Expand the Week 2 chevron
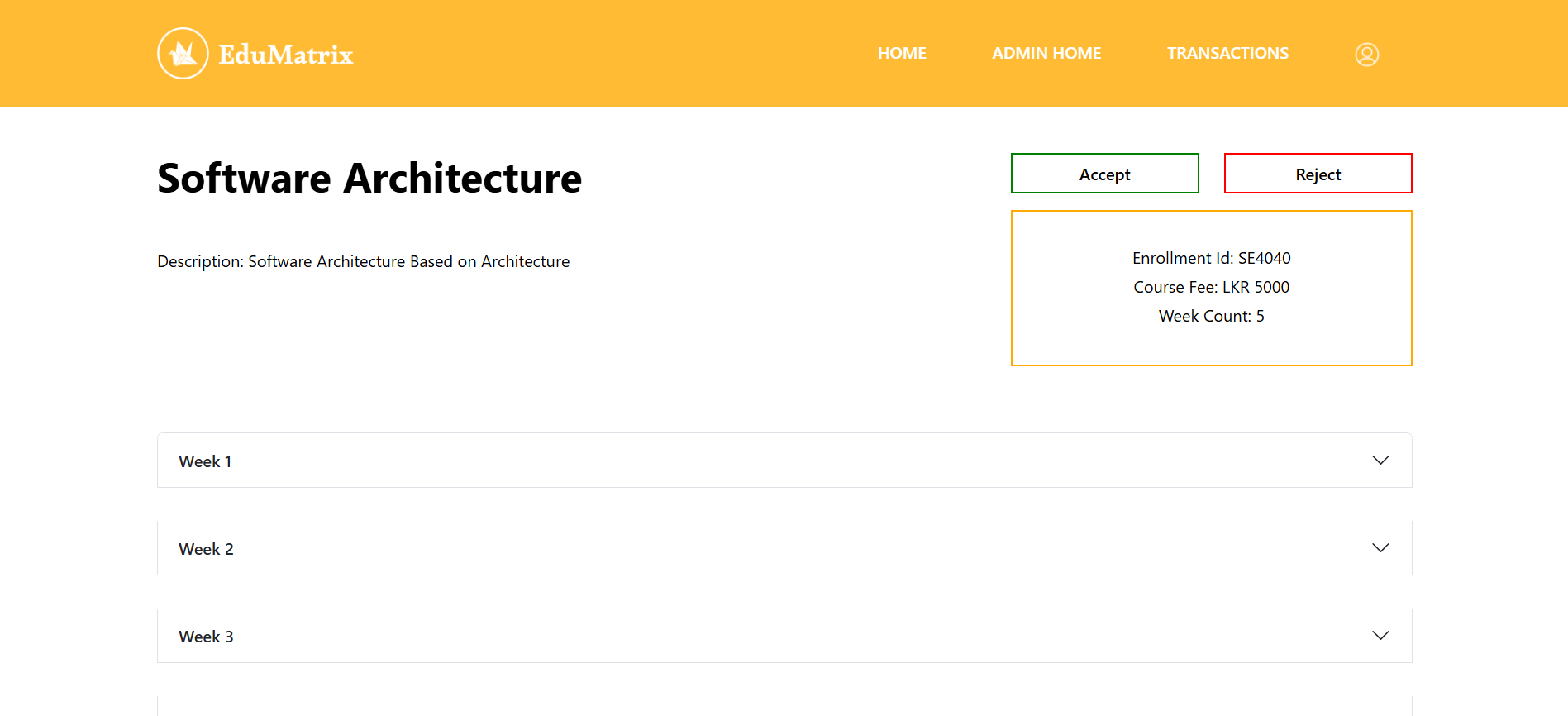The height and width of the screenshot is (716, 1568). (1380, 548)
